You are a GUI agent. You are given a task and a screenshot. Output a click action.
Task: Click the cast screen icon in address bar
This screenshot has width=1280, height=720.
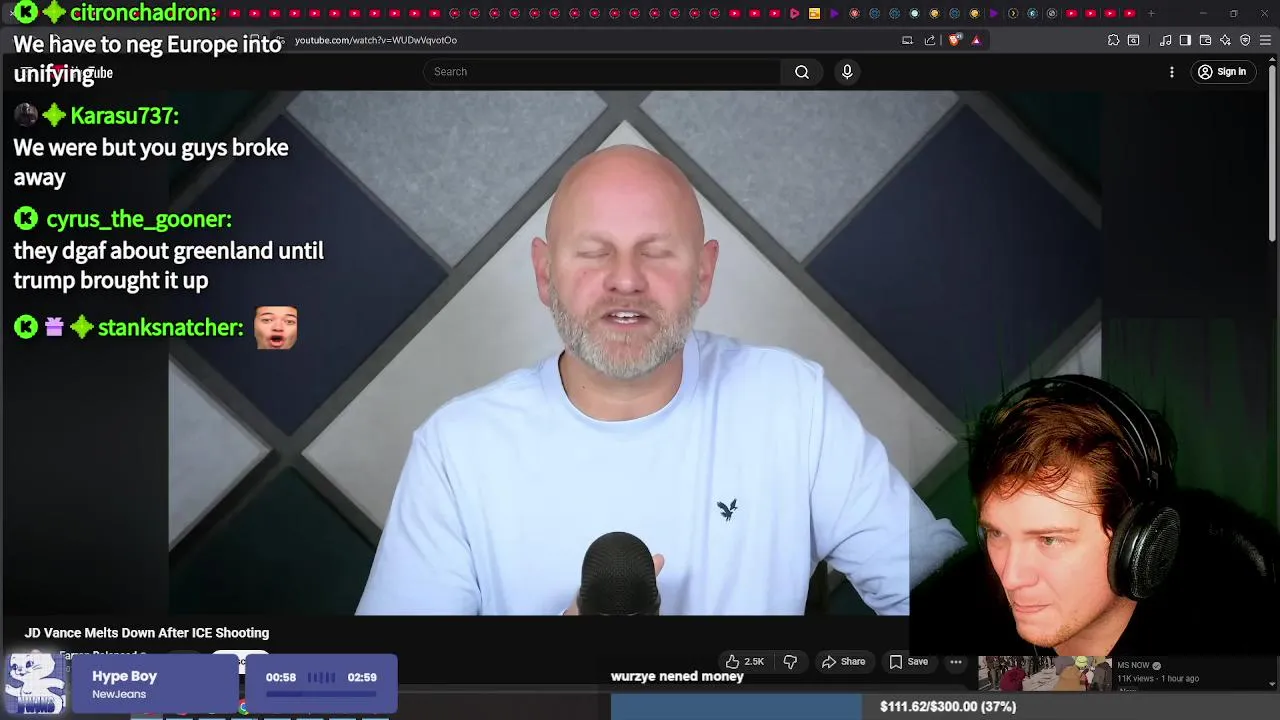pos(907,40)
